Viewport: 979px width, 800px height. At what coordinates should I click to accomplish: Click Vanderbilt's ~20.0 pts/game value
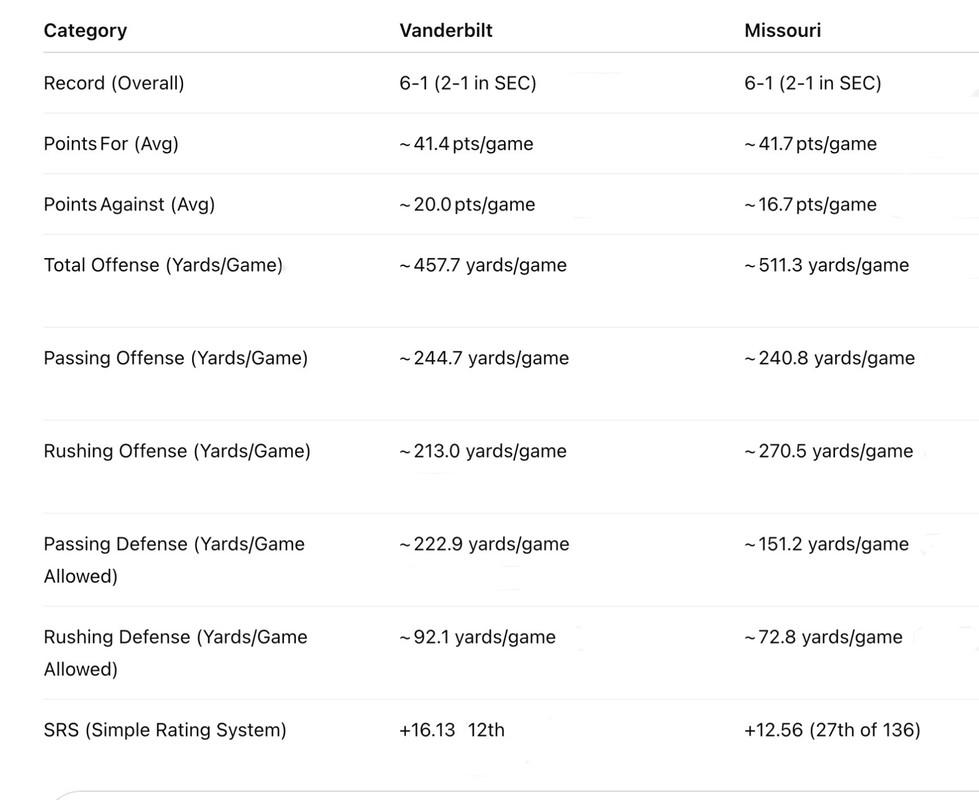point(467,205)
